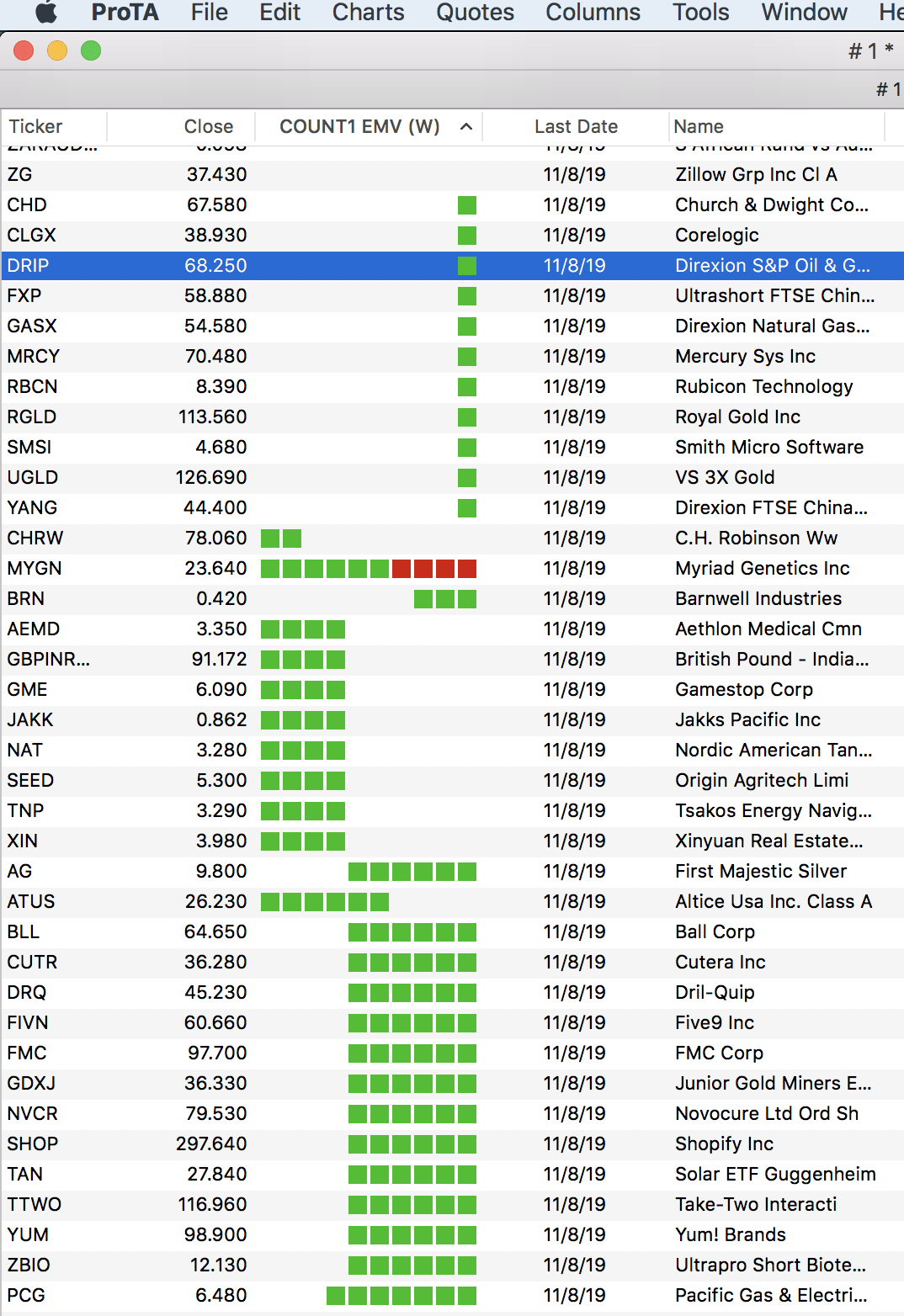The image size is (904, 1316).
Task: Toggle the sort direction arrow on COUNT1 EMV
Action: (x=466, y=127)
